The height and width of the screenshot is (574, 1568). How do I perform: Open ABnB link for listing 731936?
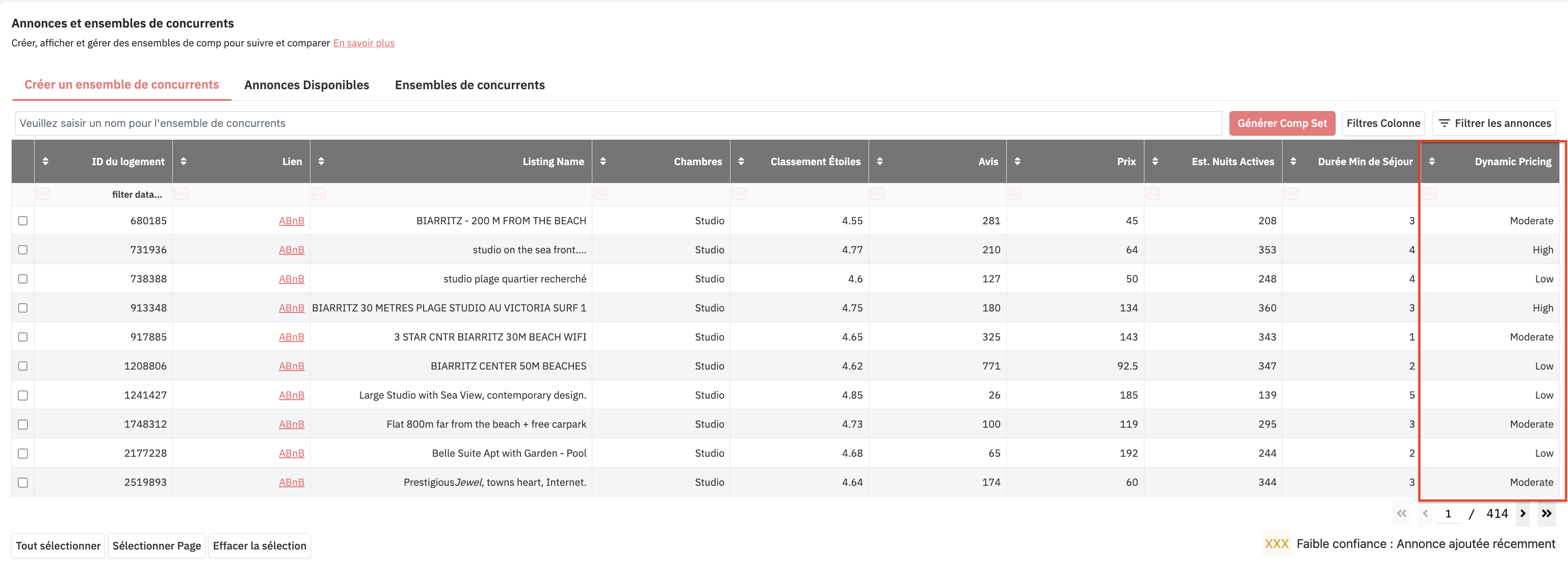point(292,250)
